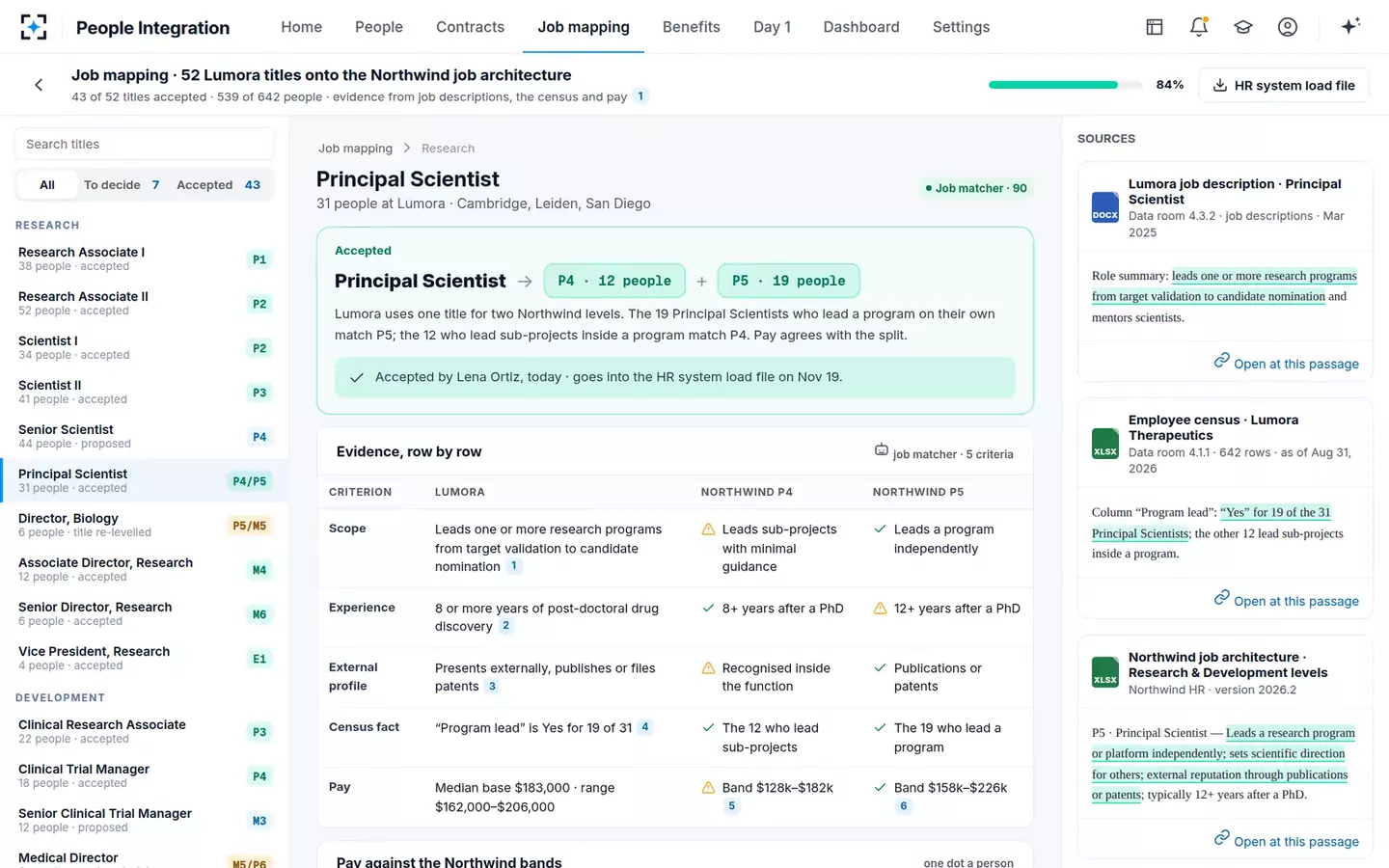
Task: Open the Home tab
Action: click(x=302, y=27)
